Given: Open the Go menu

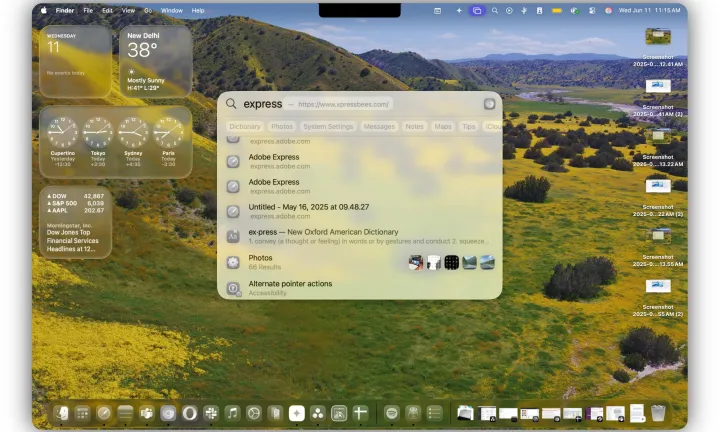Looking at the screenshot, I should pyautogui.click(x=148, y=10).
